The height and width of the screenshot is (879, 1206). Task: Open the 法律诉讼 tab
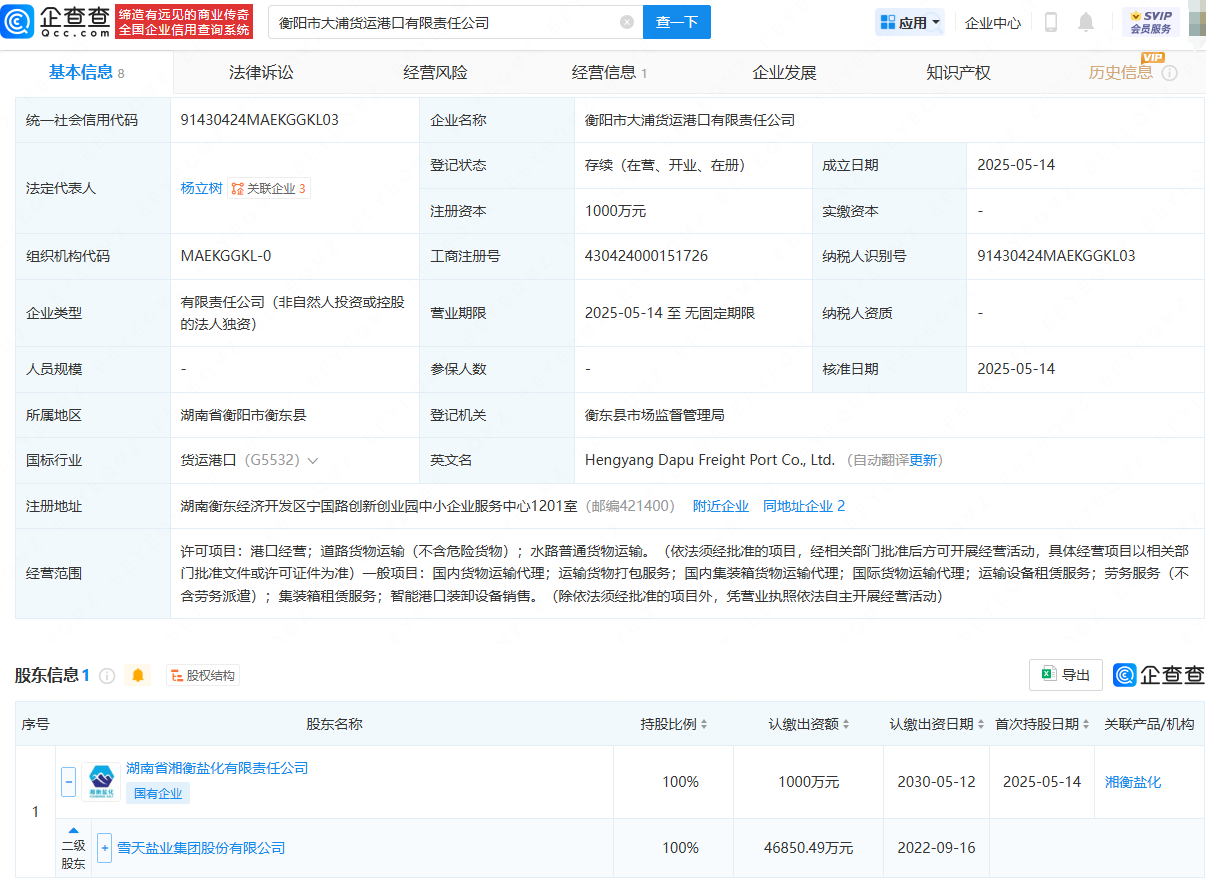(x=261, y=72)
